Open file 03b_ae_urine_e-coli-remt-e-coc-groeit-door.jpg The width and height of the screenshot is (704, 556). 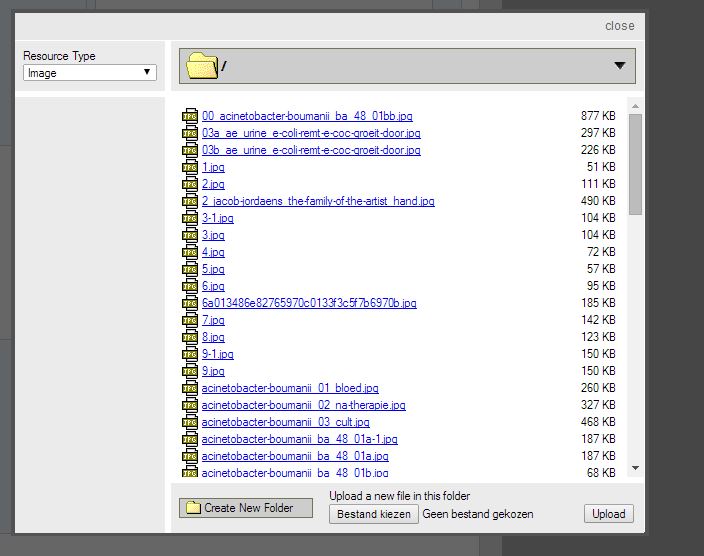click(x=311, y=150)
